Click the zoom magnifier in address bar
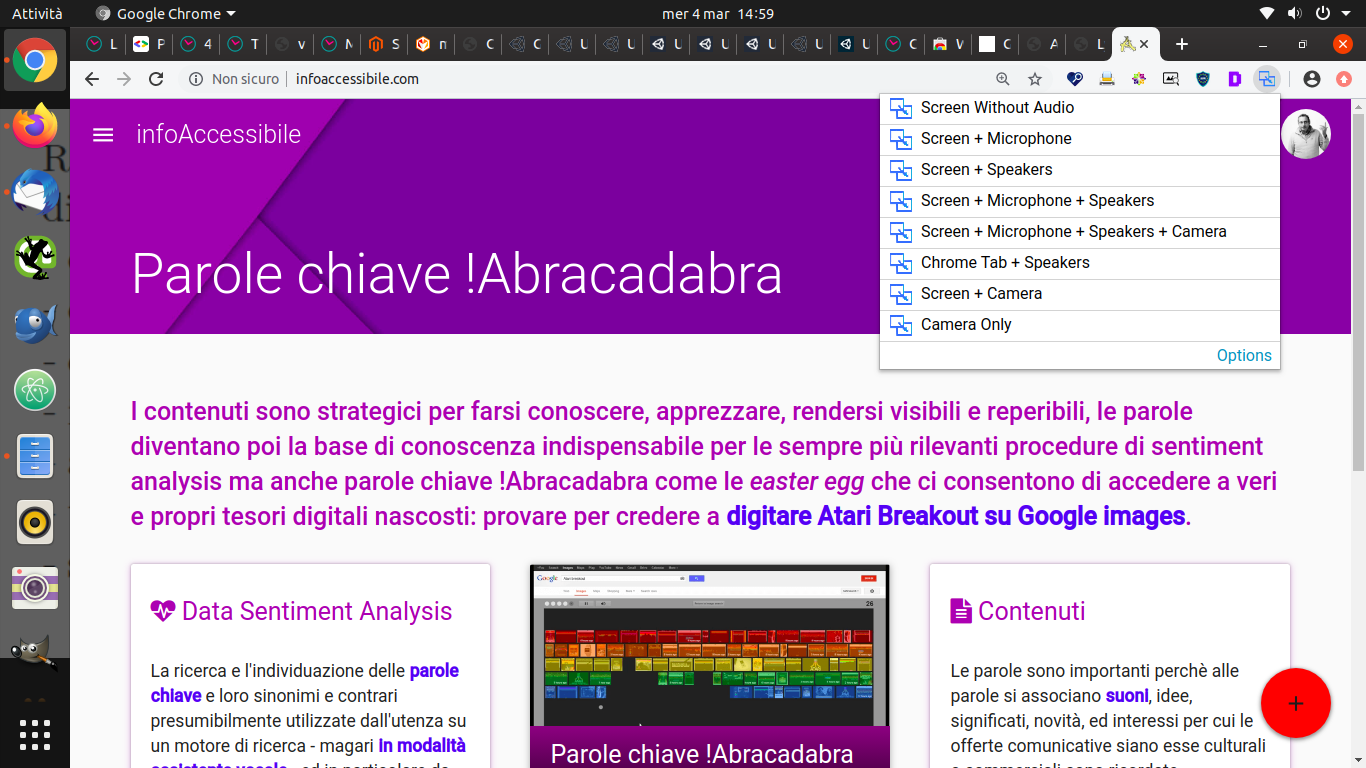The height and width of the screenshot is (768, 1366). click(x=1003, y=79)
